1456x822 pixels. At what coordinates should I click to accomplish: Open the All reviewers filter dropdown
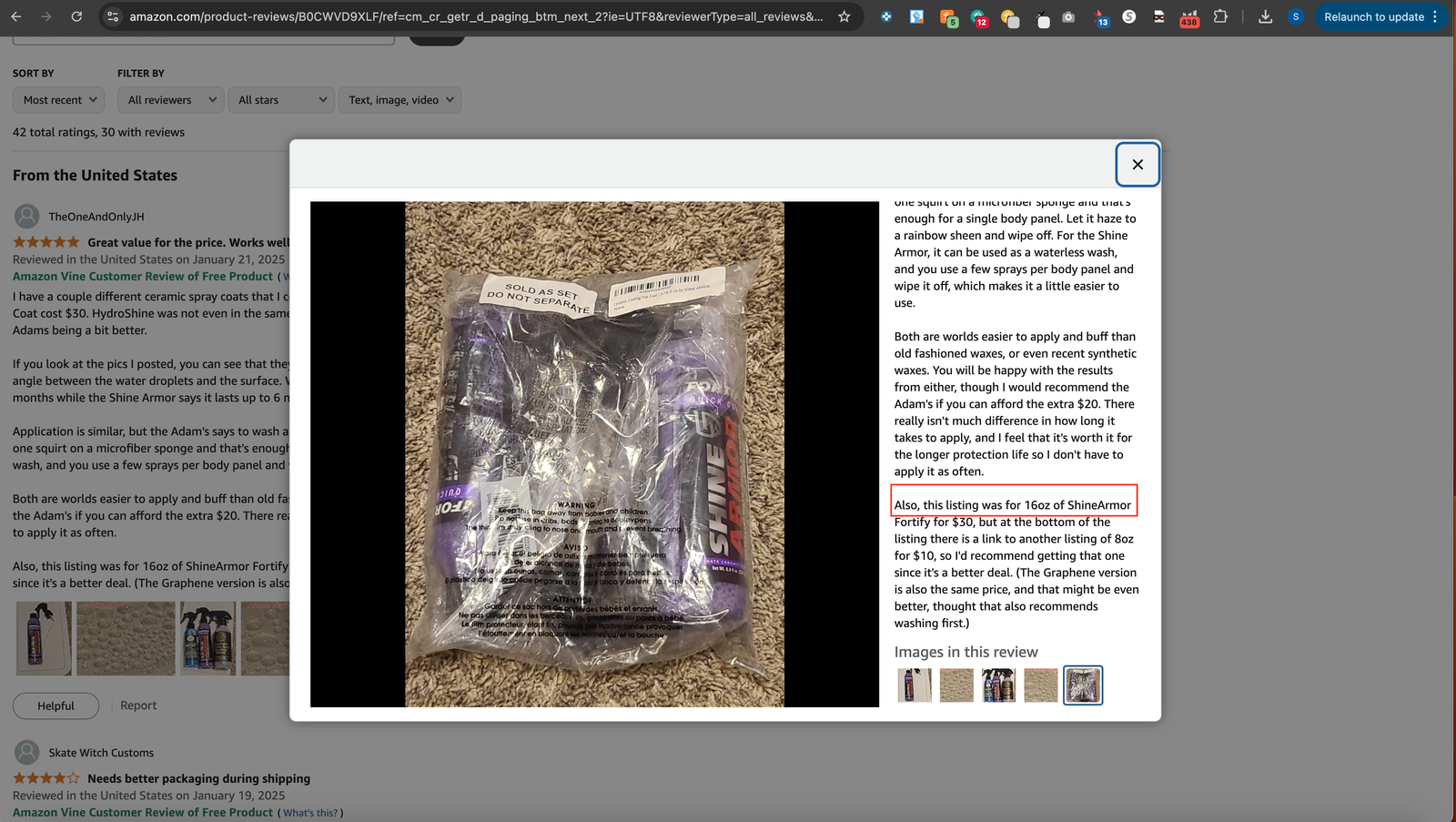[x=171, y=100]
